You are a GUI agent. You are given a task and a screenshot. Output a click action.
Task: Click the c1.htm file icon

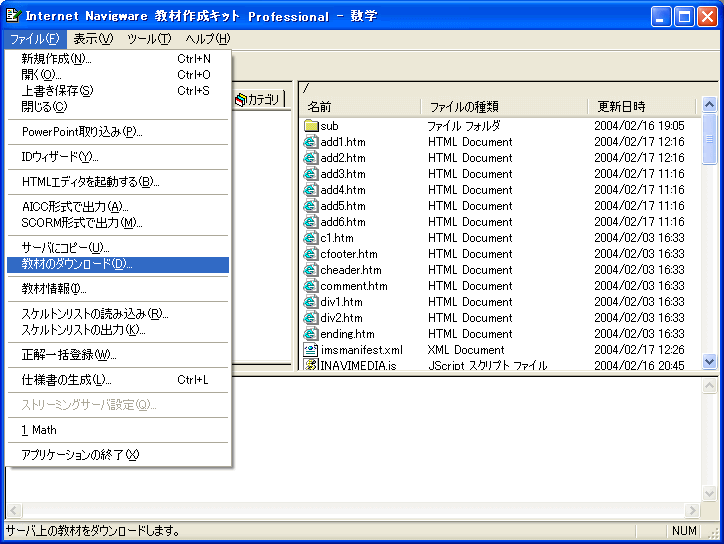(x=311, y=238)
